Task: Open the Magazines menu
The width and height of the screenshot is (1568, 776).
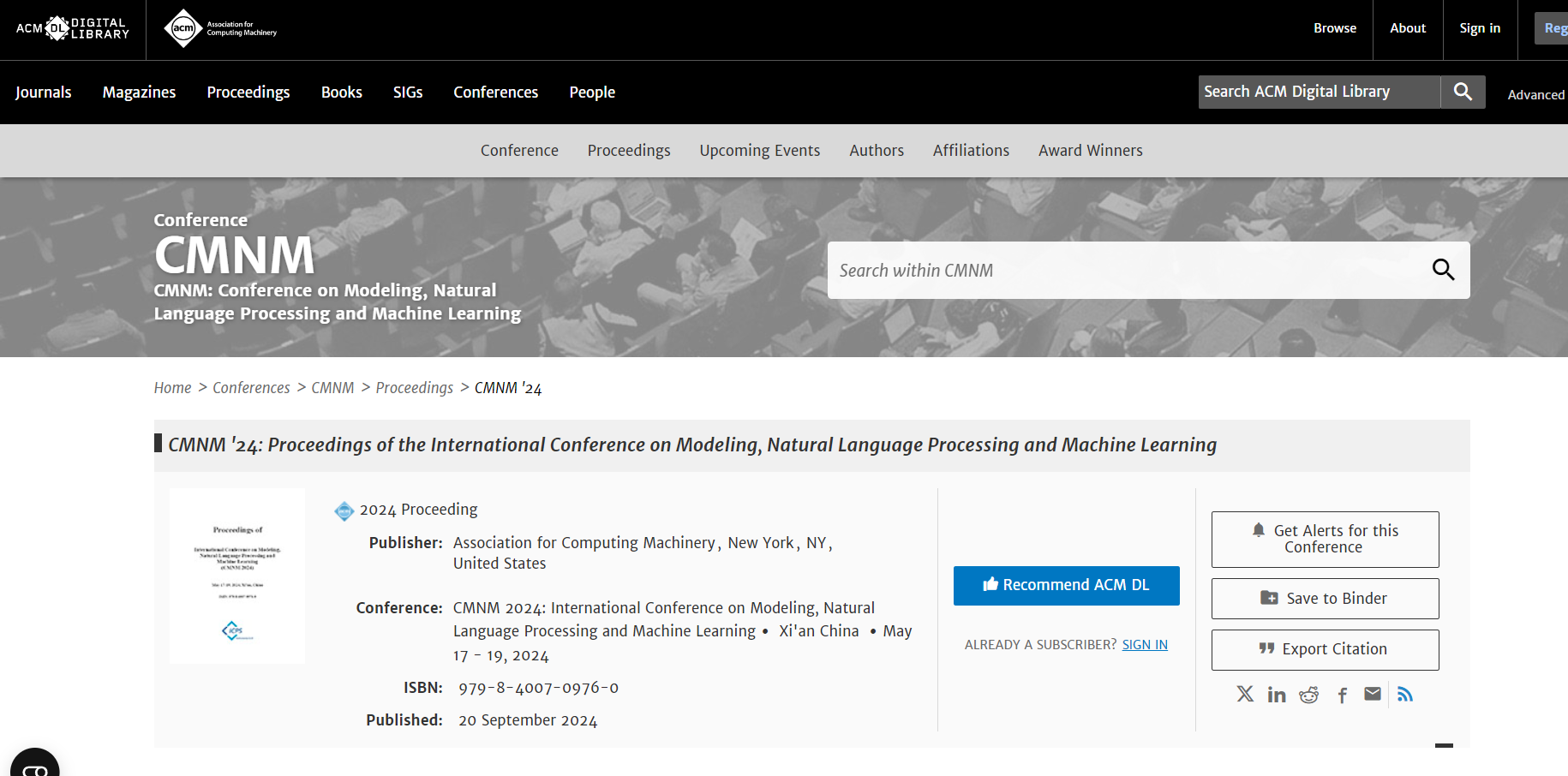Action: click(x=139, y=93)
